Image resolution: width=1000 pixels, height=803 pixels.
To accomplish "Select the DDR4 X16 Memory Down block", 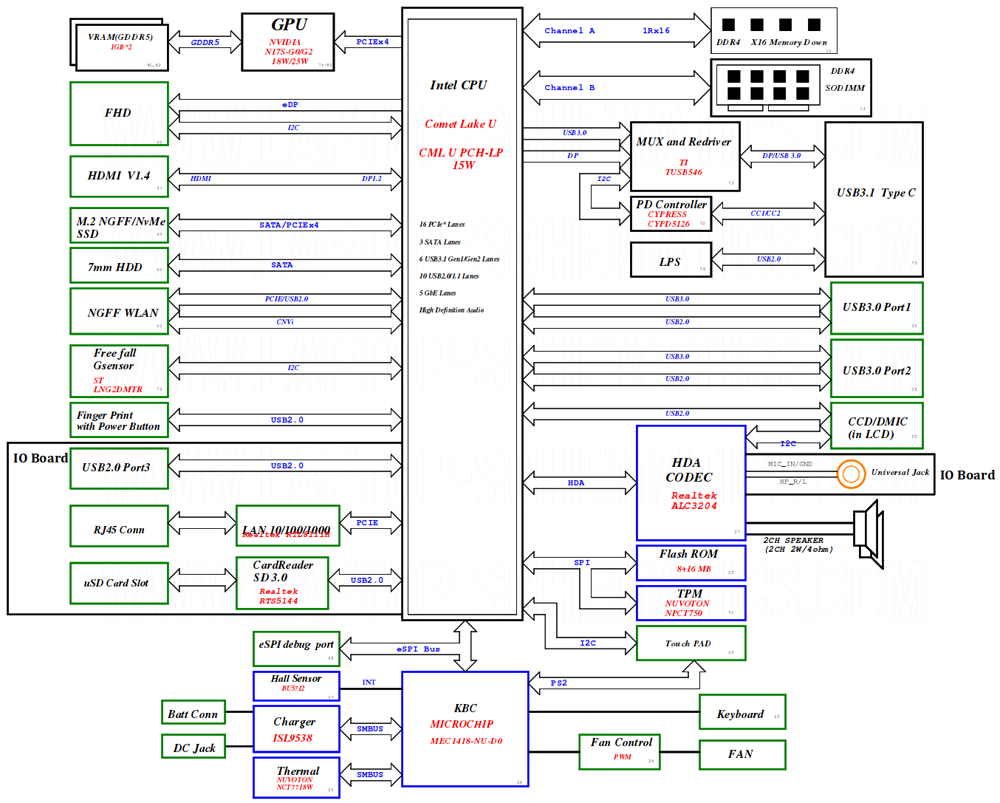I will (774, 31).
